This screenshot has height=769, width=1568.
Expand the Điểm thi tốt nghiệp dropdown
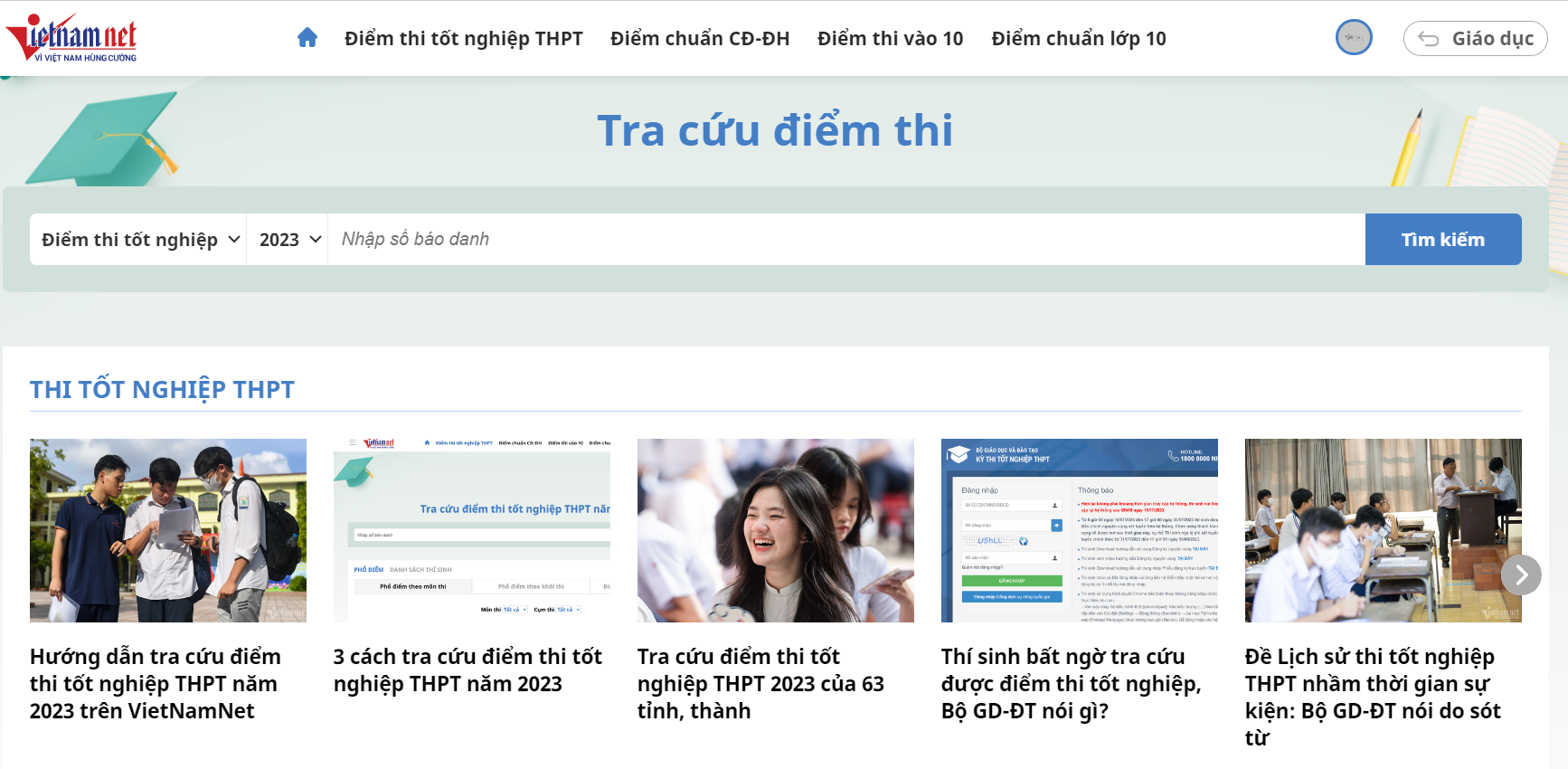(x=138, y=240)
